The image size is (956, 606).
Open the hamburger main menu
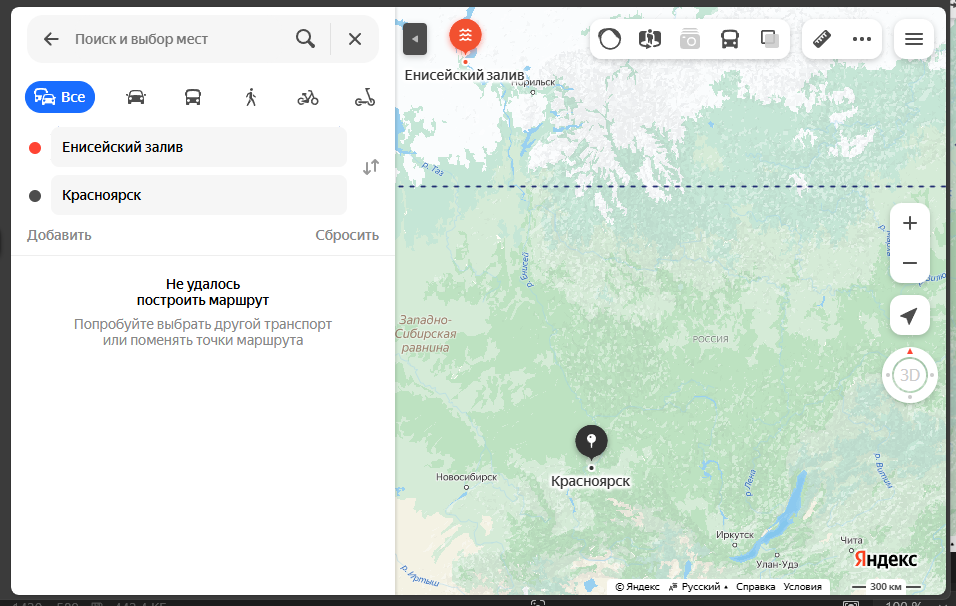[913, 39]
